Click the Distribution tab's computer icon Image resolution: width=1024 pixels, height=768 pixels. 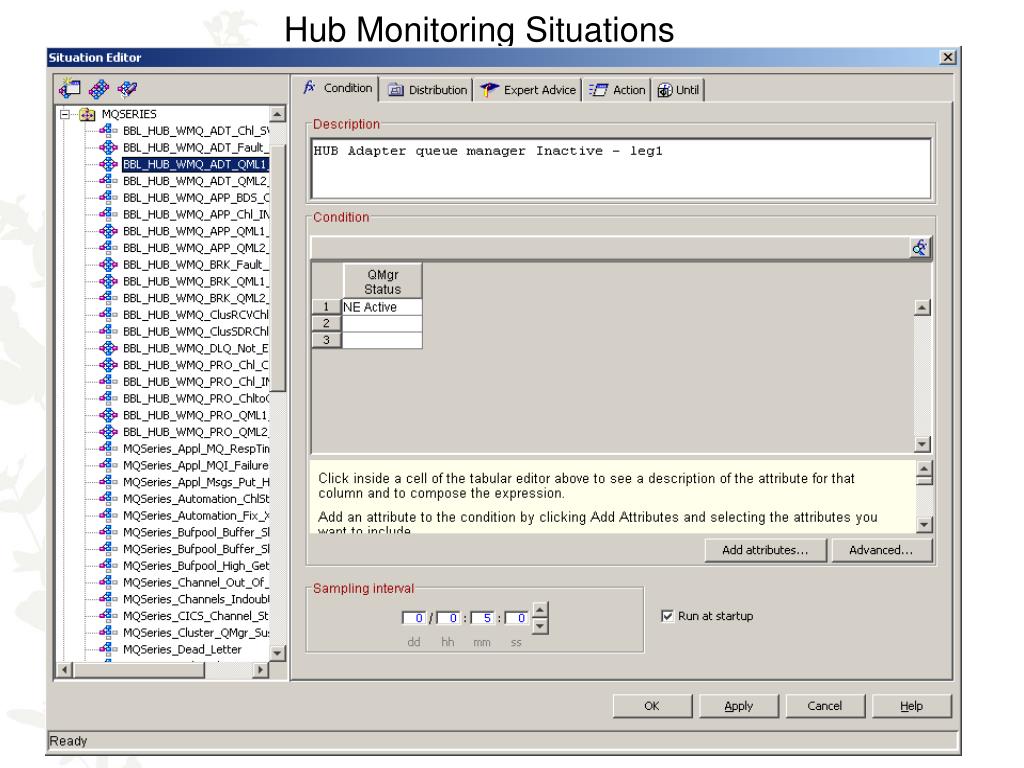pos(396,90)
